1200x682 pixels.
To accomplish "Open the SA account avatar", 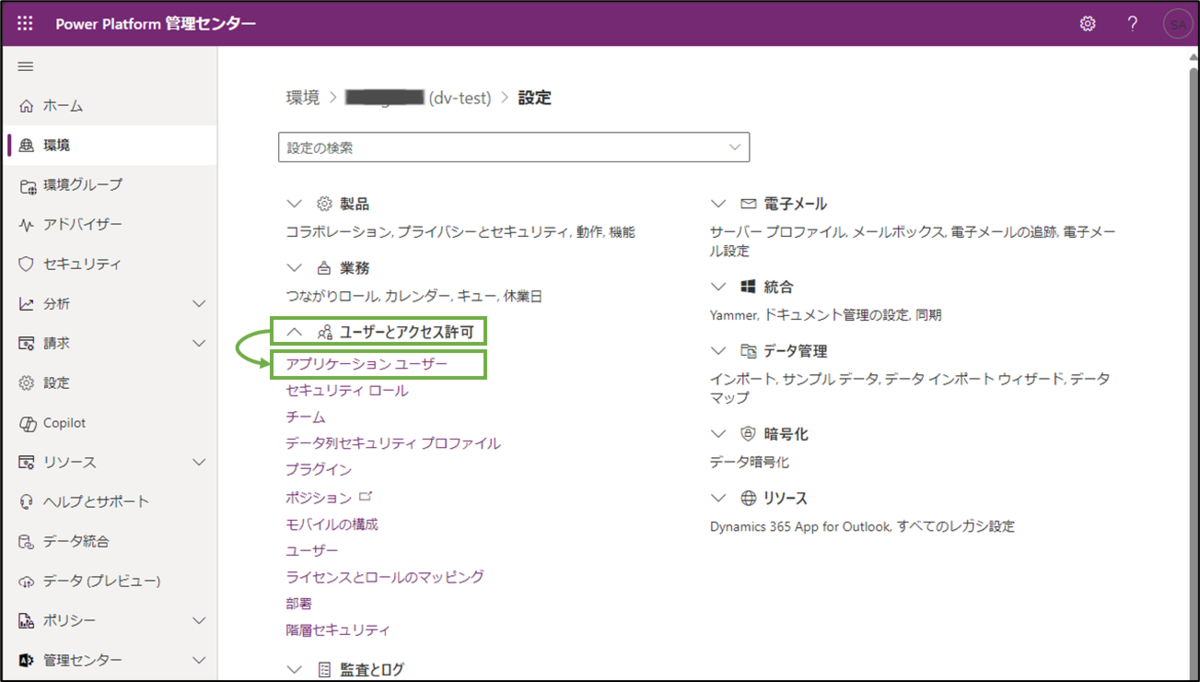I will tap(1179, 23).
